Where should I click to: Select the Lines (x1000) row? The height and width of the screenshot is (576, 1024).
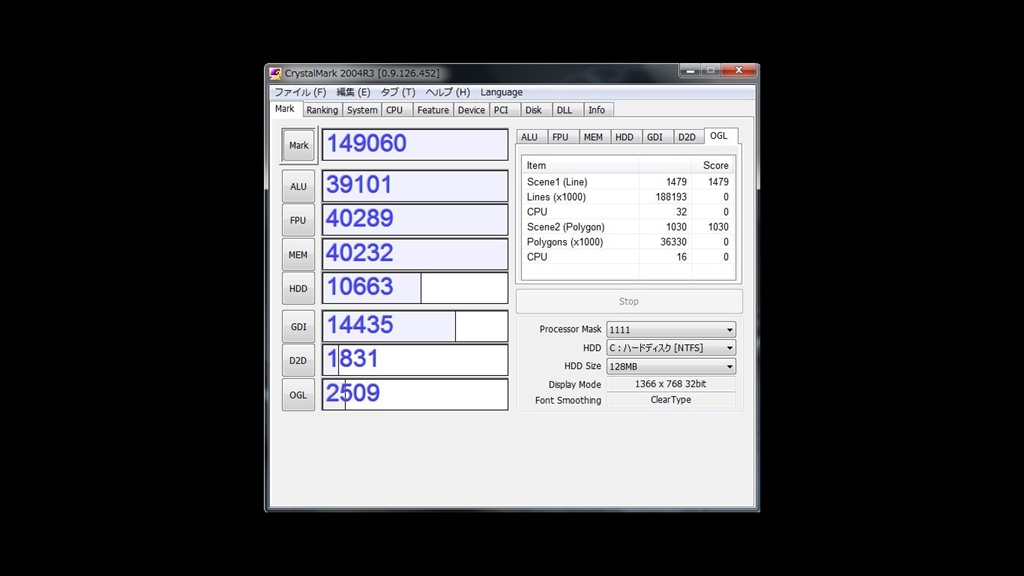point(628,197)
